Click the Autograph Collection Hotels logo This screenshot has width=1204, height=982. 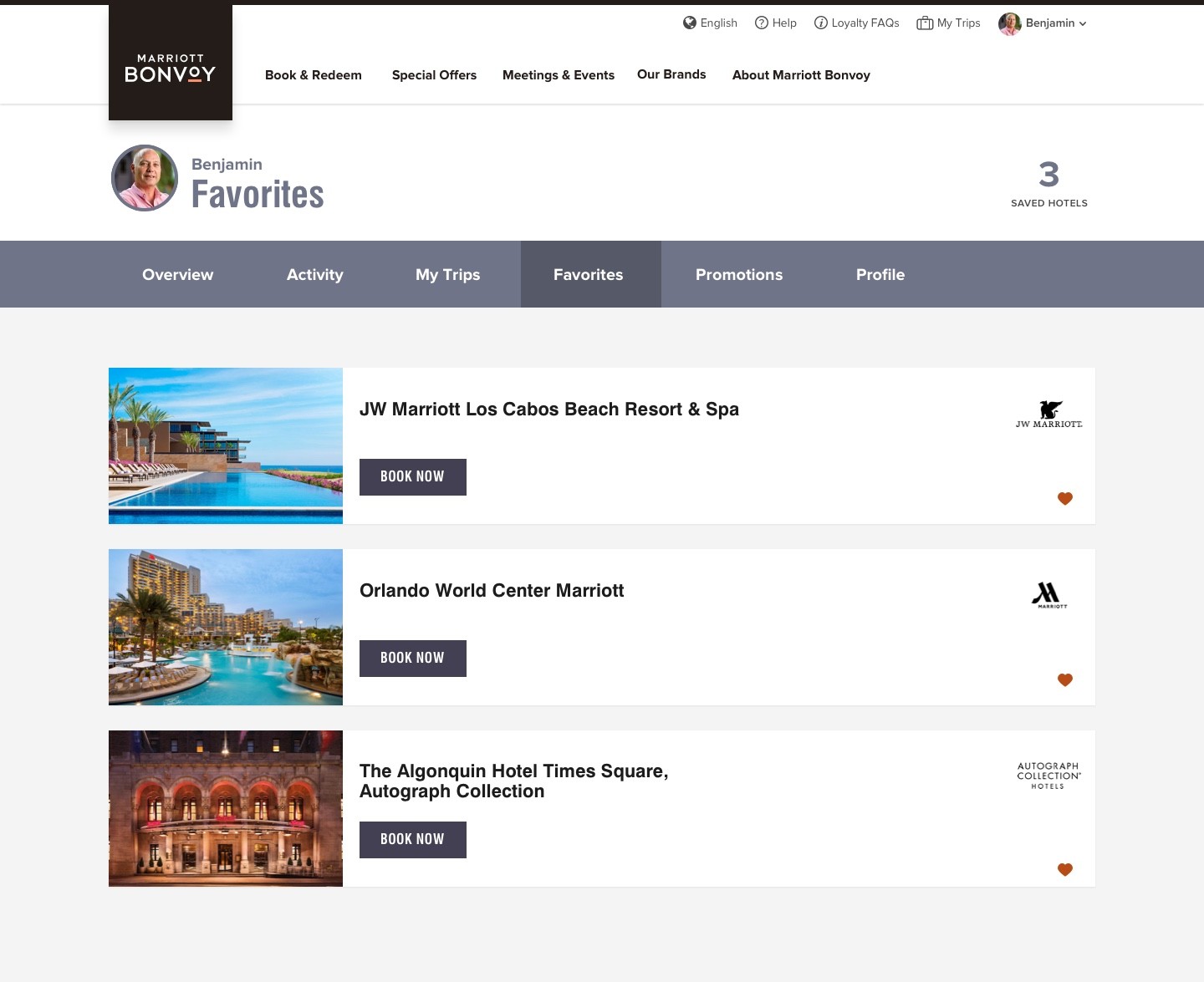[1048, 776]
